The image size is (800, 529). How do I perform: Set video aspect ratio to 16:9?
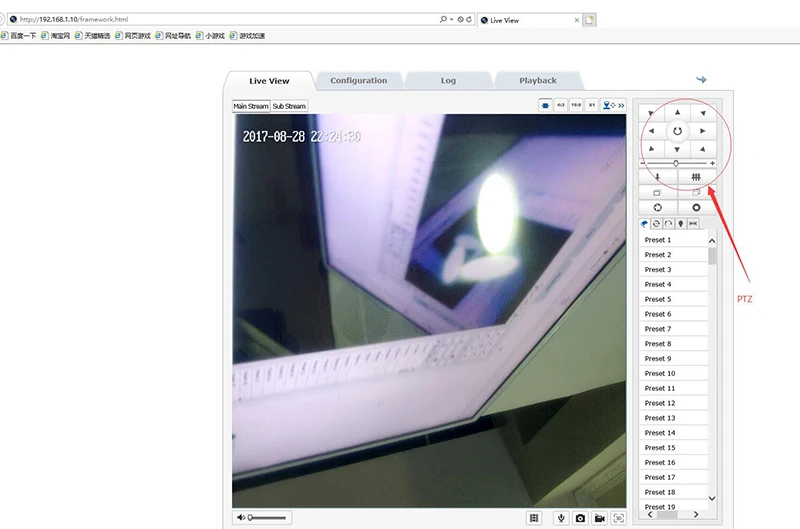(576, 105)
